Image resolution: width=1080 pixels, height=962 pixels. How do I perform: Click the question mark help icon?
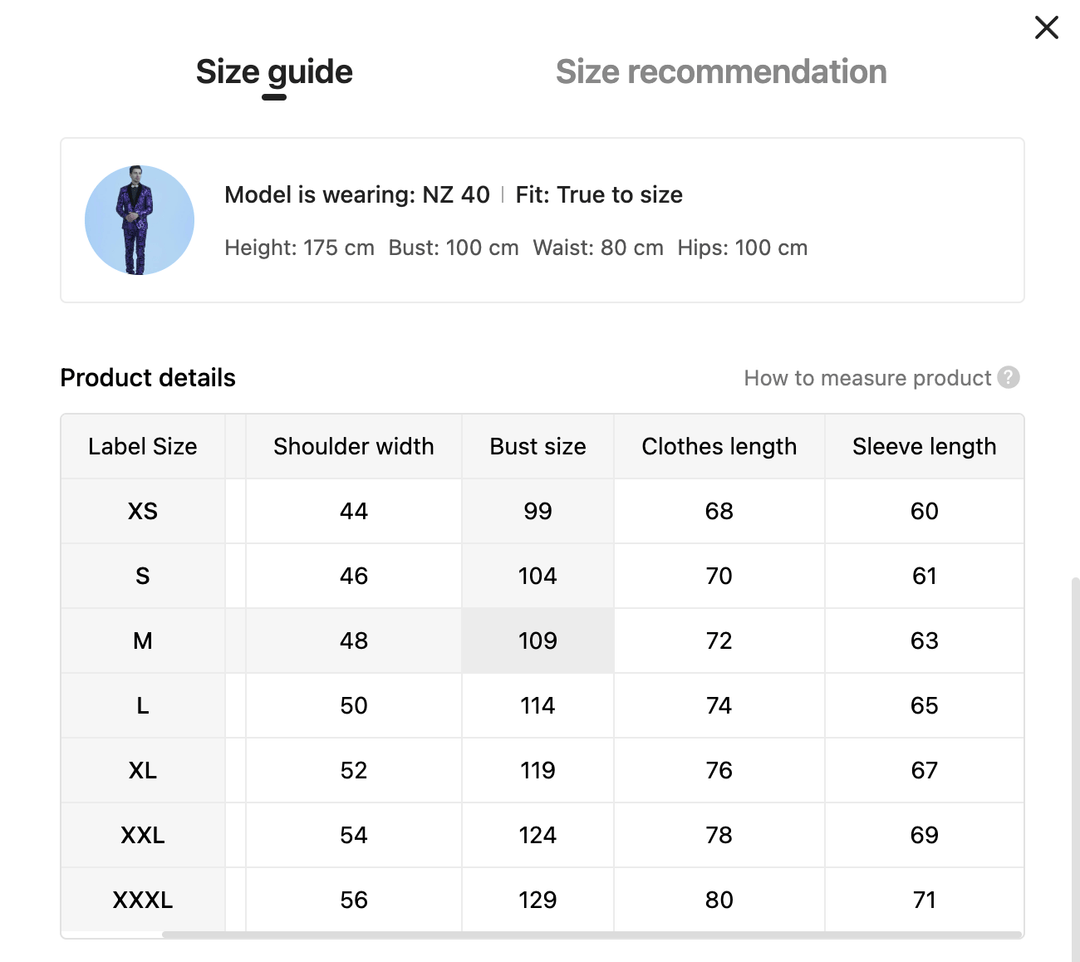pos(1009,378)
